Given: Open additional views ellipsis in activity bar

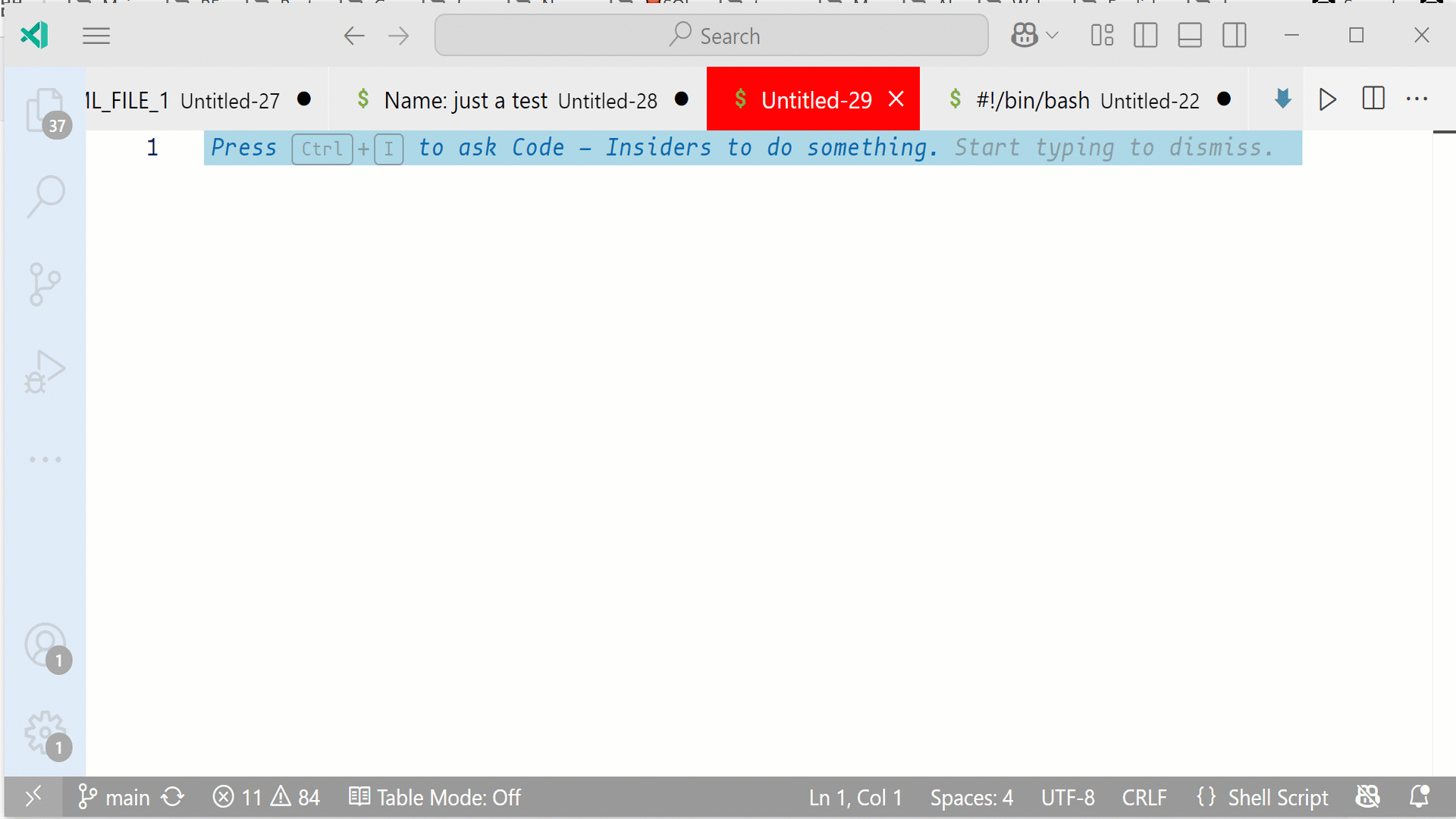Looking at the screenshot, I should (x=45, y=460).
